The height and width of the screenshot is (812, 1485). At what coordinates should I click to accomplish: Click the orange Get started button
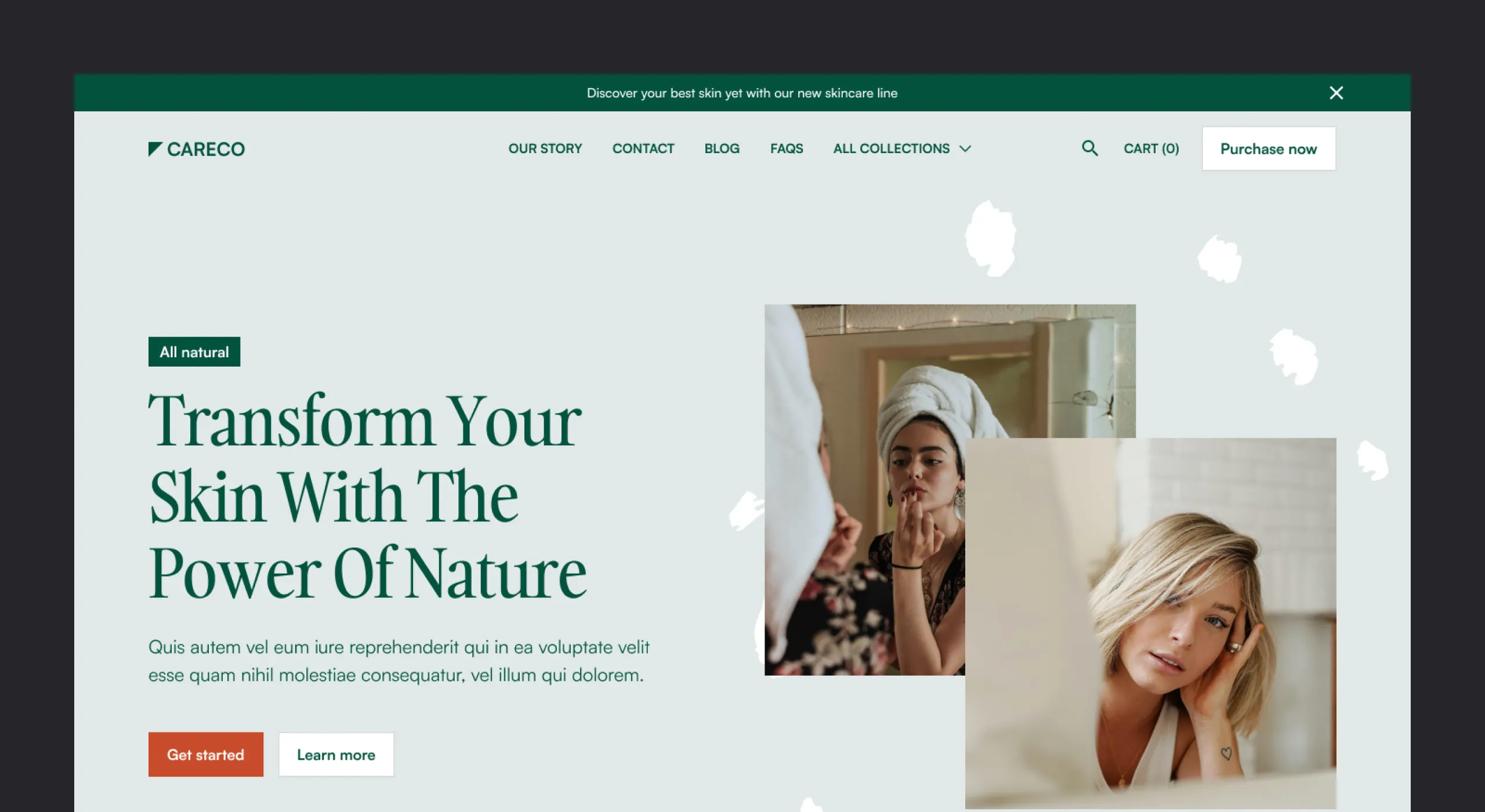pyautogui.click(x=206, y=754)
